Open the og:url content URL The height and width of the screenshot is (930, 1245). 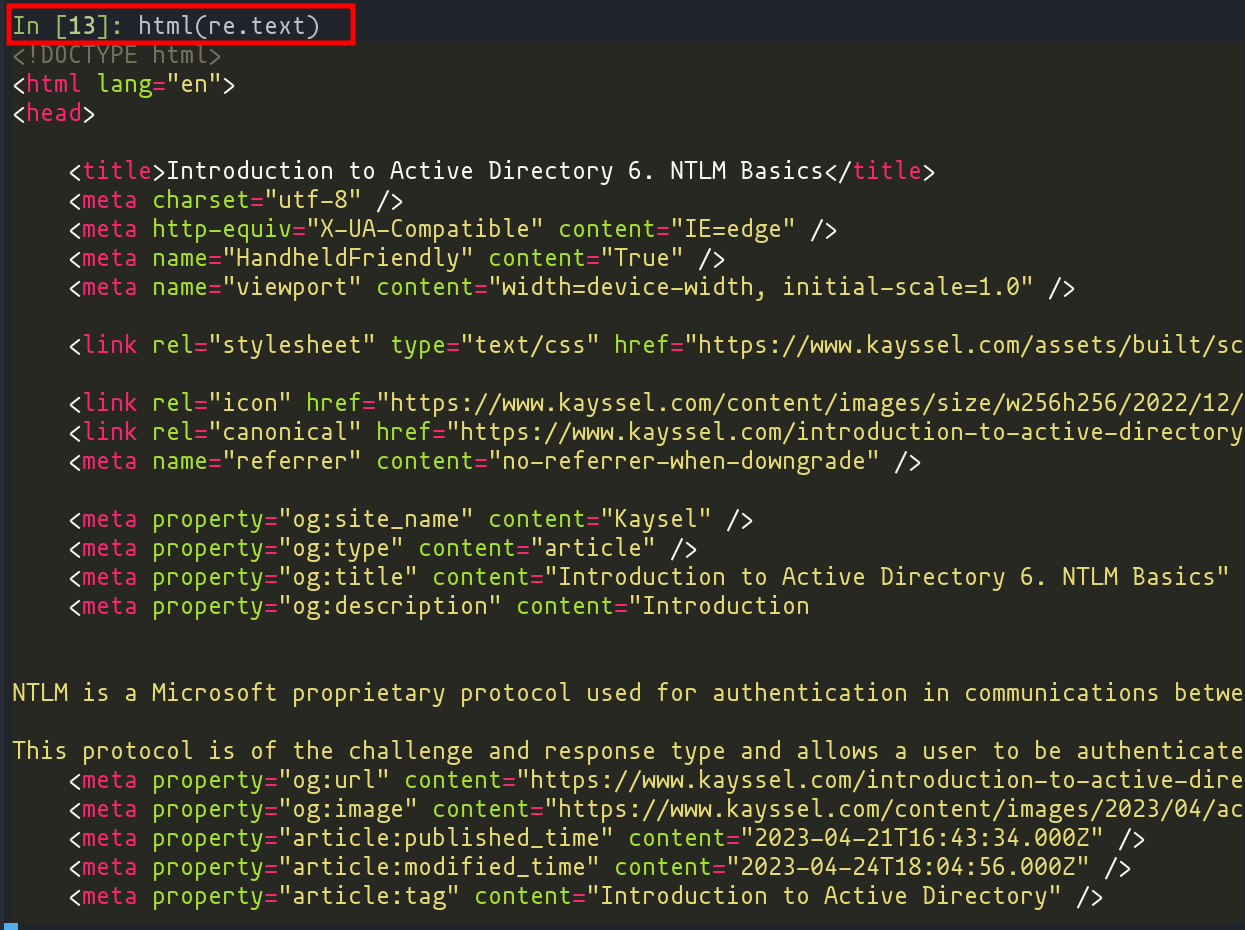coord(885,780)
